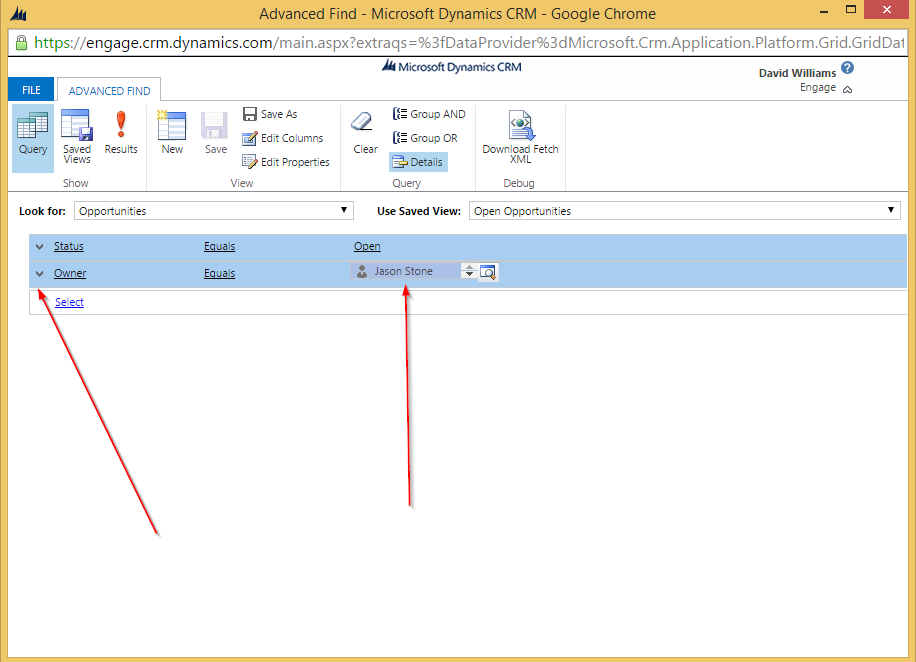
Task: Click Equals operator in Status row
Action: click(220, 247)
